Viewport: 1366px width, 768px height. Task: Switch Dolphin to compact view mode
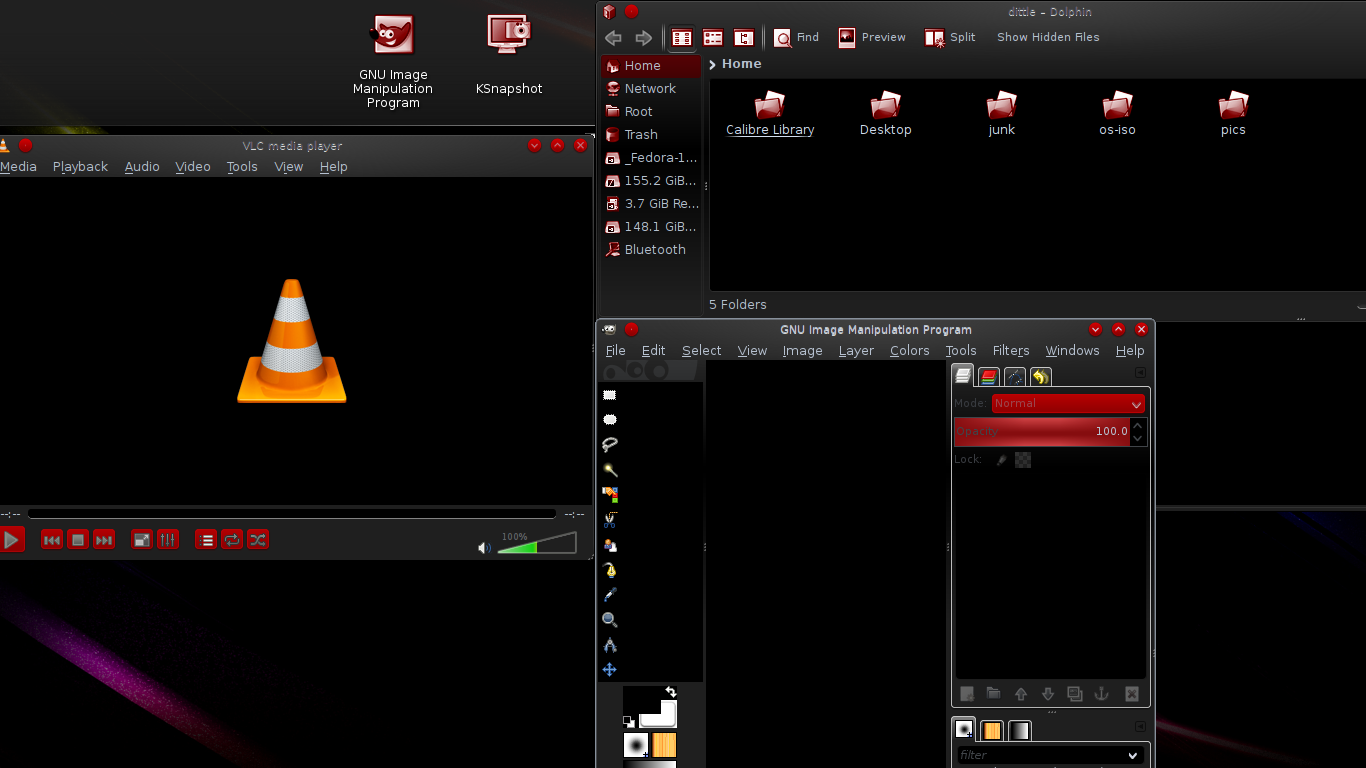[713, 38]
